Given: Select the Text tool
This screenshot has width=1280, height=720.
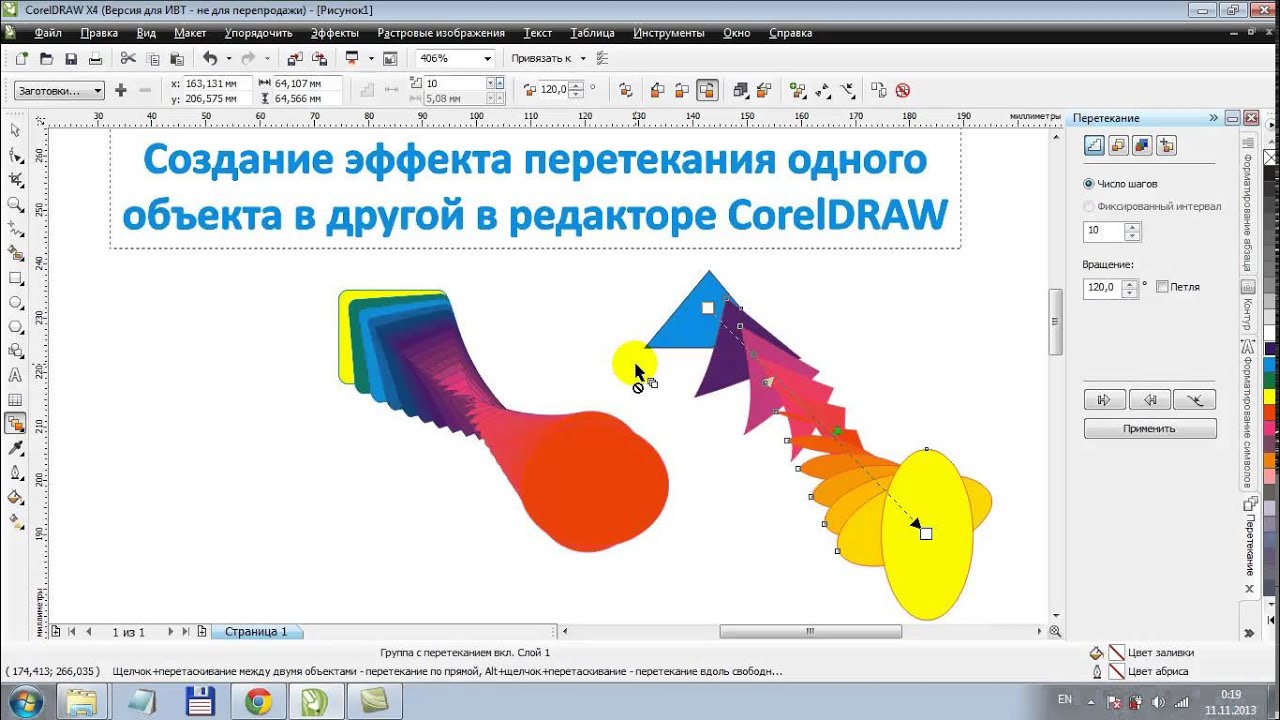Looking at the screenshot, I should point(15,376).
